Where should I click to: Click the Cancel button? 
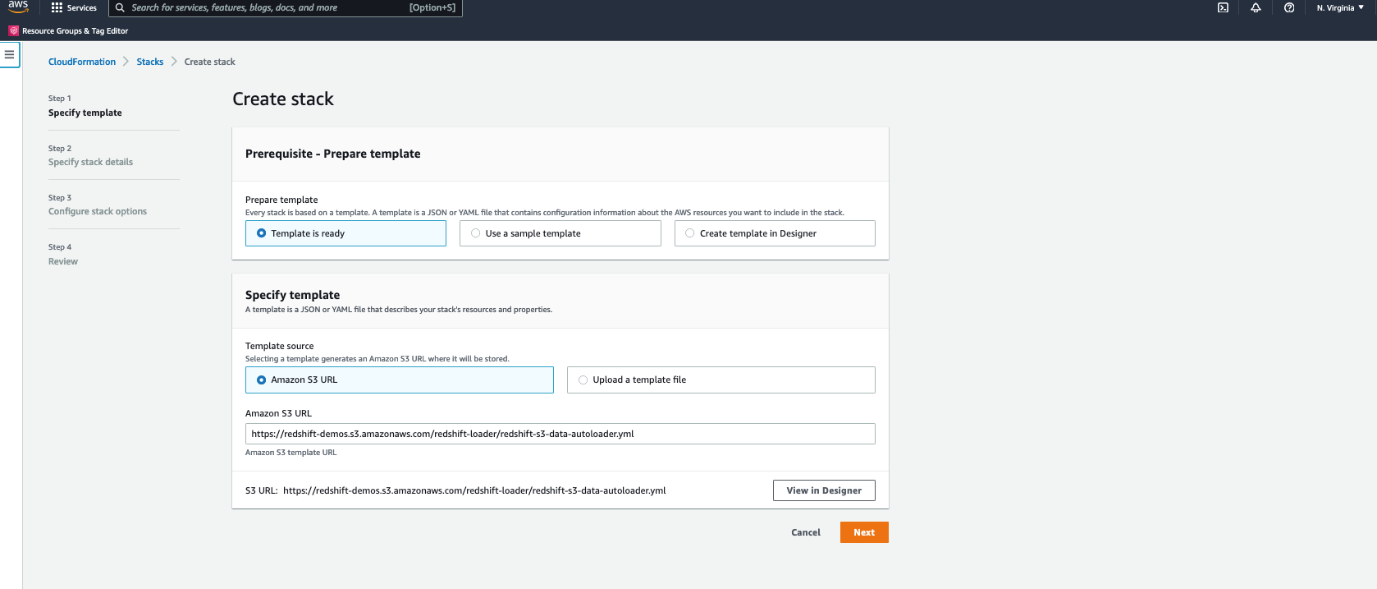point(806,532)
